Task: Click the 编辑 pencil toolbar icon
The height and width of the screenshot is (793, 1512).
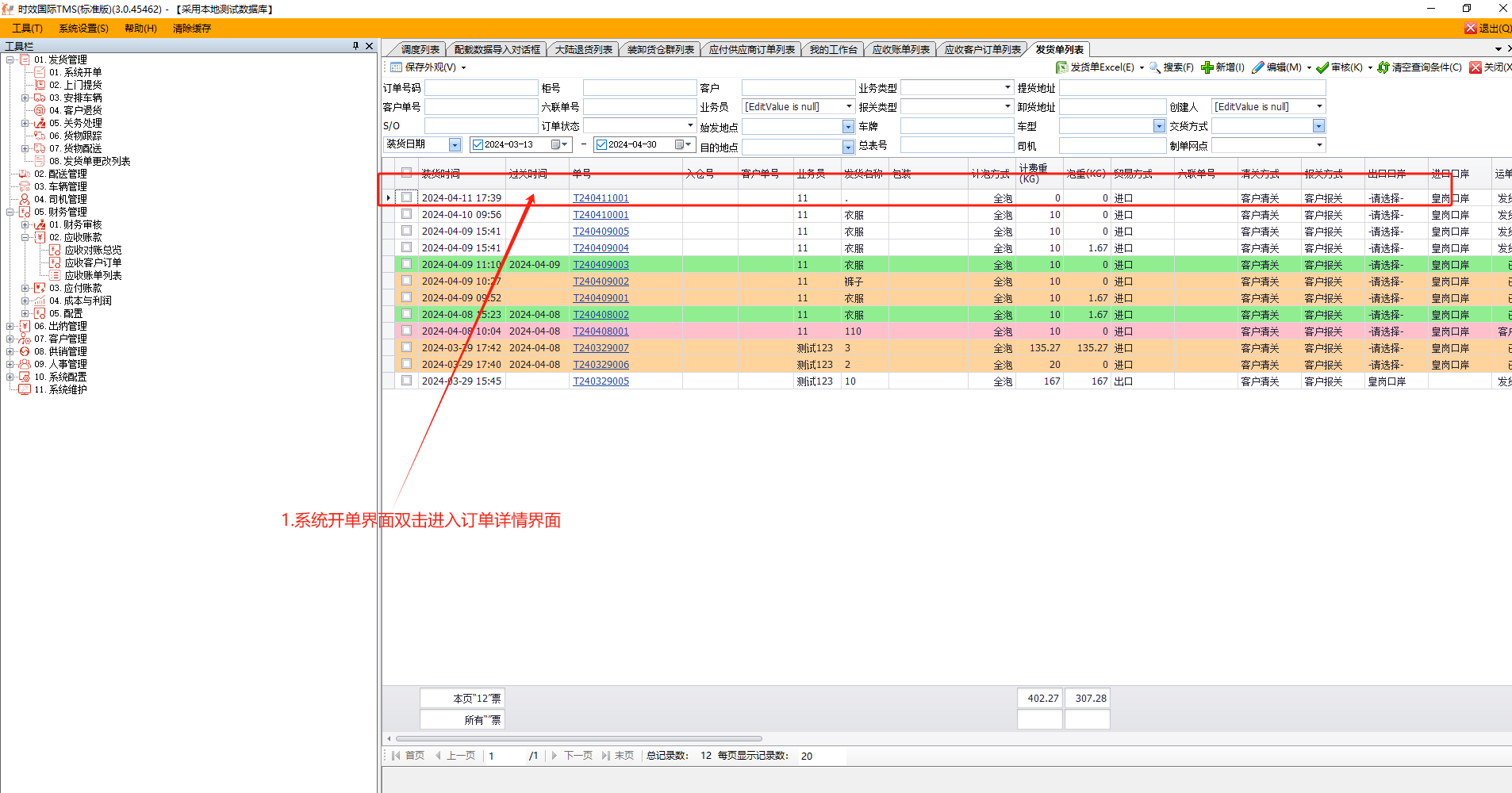Action: click(1257, 67)
